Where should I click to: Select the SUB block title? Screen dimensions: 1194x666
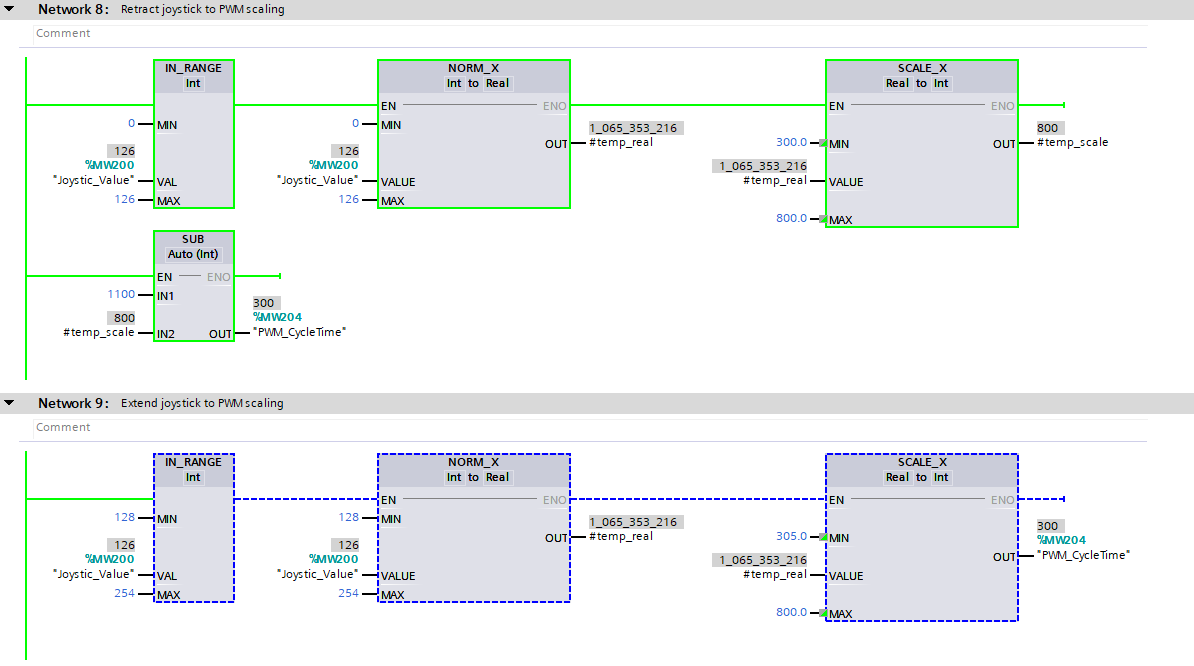(x=193, y=240)
